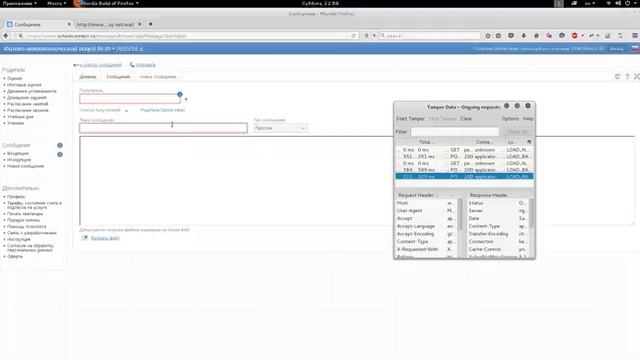
Task: Click the purple extension icon beside home icon
Action: [x=549, y=36]
